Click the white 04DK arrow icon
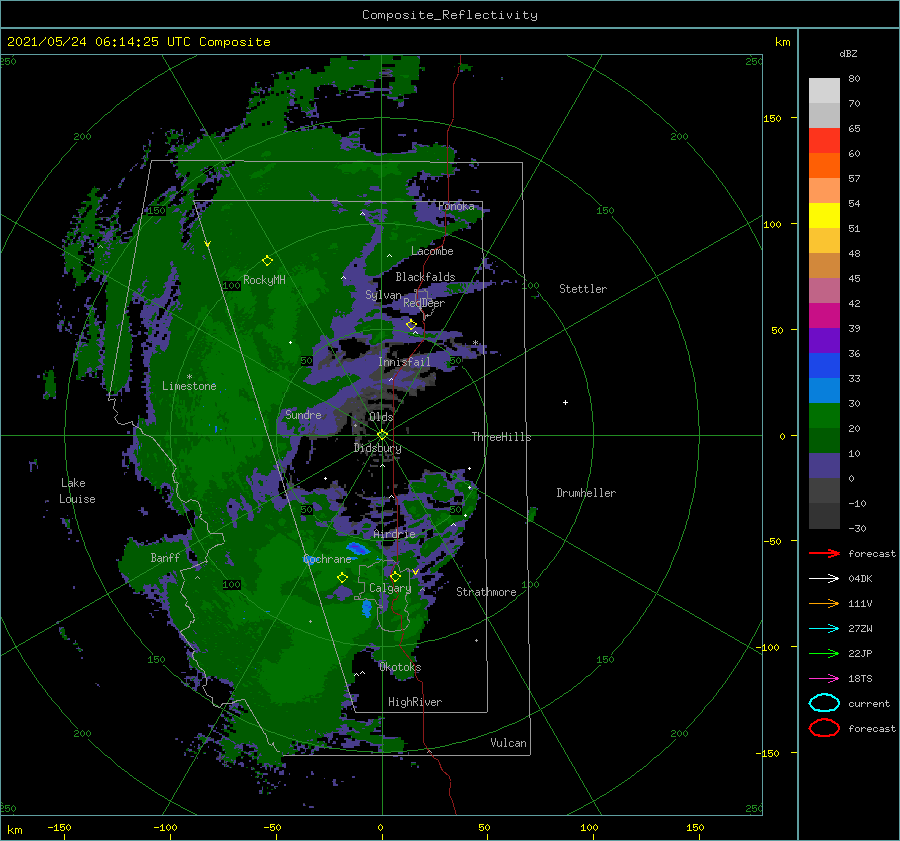 click(x=824, y=578)
